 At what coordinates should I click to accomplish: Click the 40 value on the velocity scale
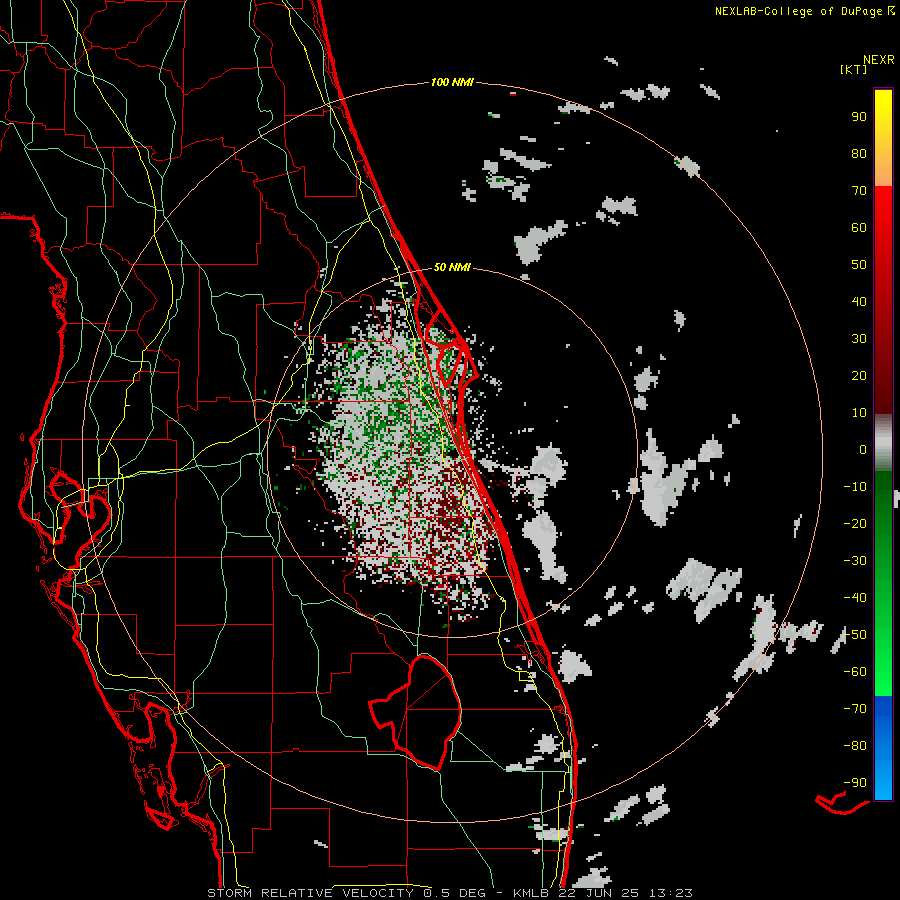coord(859,302)
